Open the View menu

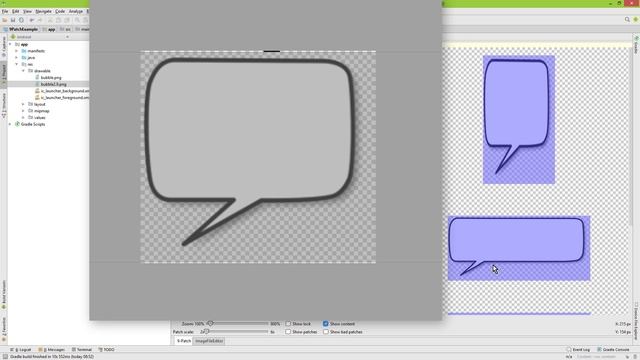(27, 11)
